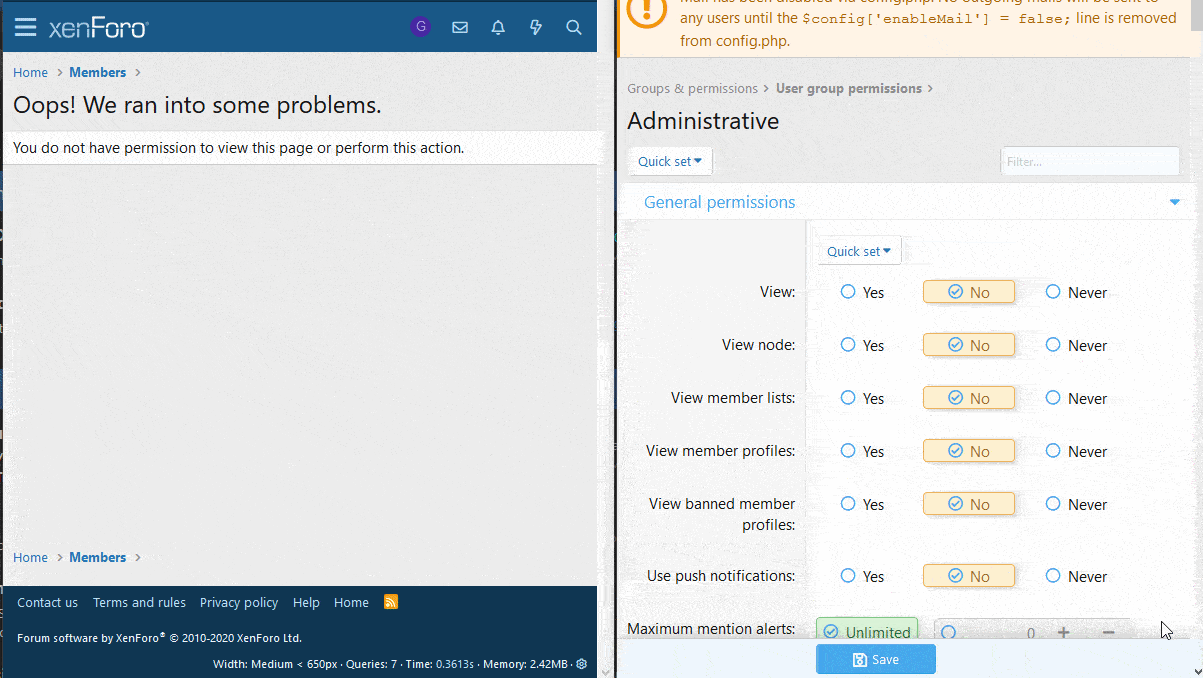Click the user avatar G icon

point(421,27)
